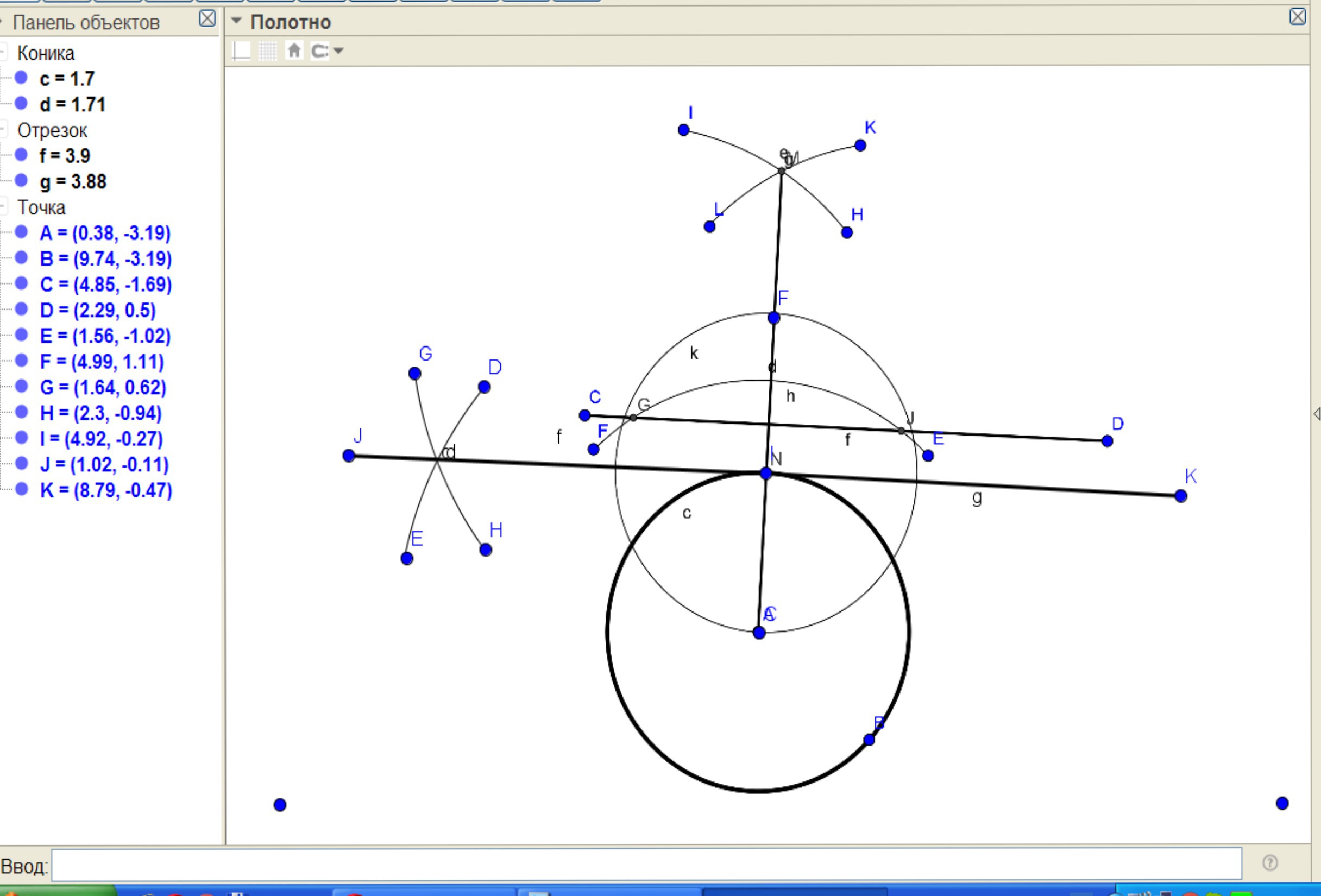
Task: Select B = (9.74, -3.19) entry
Action: [x=105, y=259]
